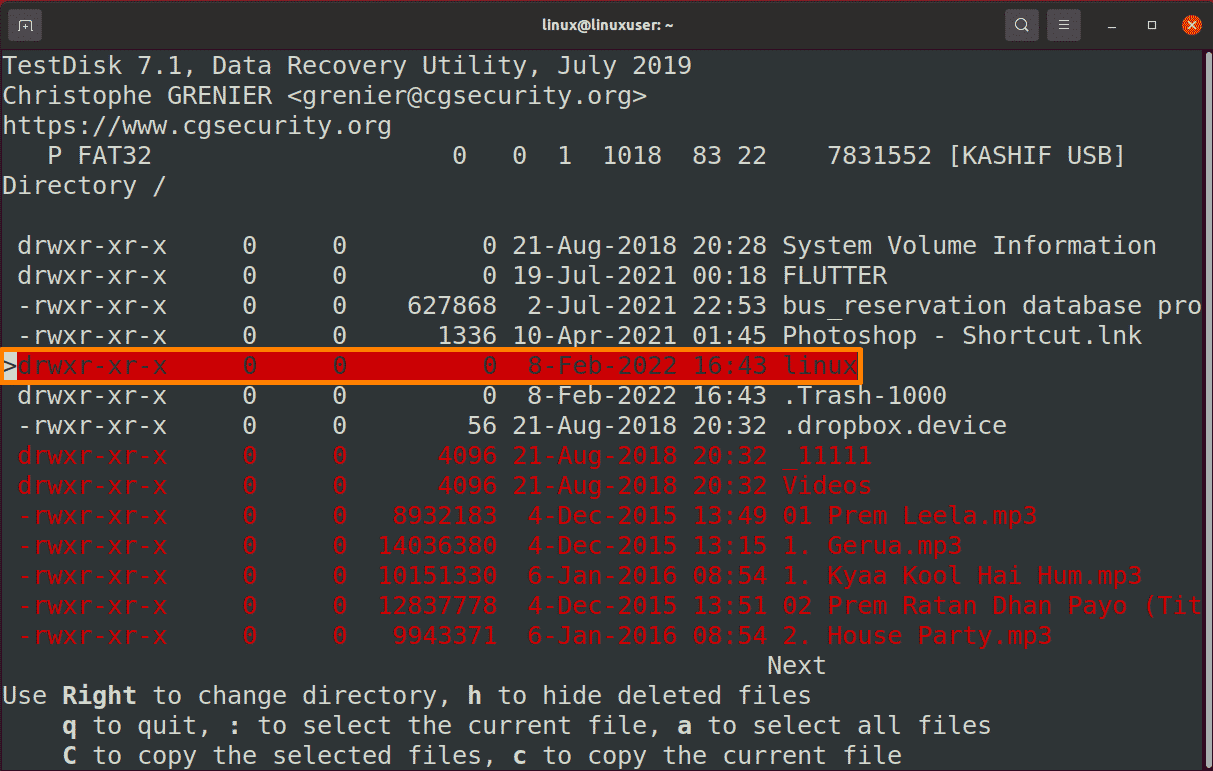Select Photoshop - Shortcut.lnk file
The width and height of the screenshot is (1213, 771).
(580, 336)
